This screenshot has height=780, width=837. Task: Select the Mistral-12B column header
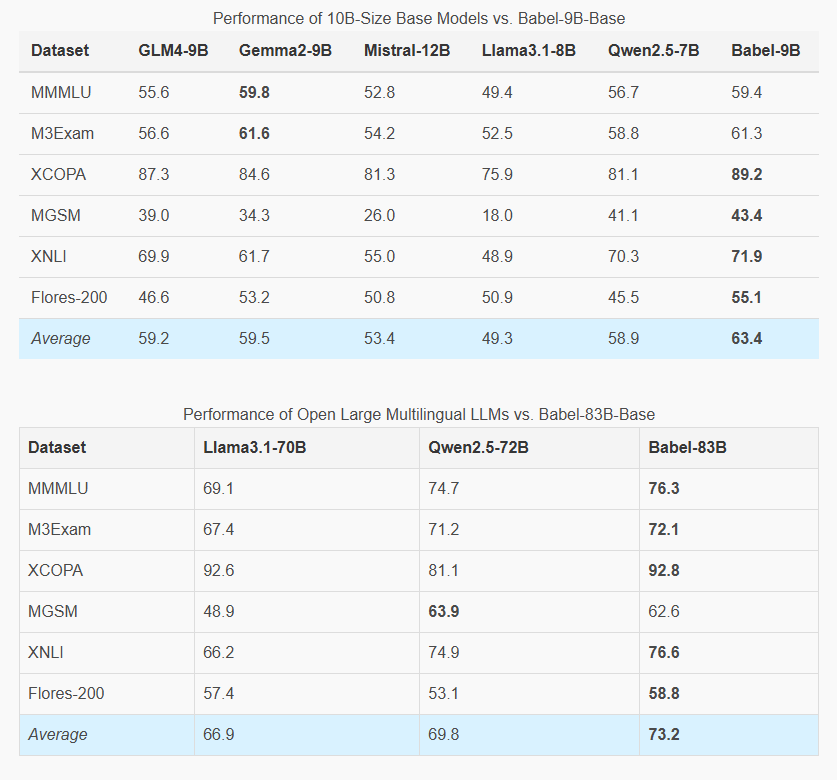coord(407,51)
